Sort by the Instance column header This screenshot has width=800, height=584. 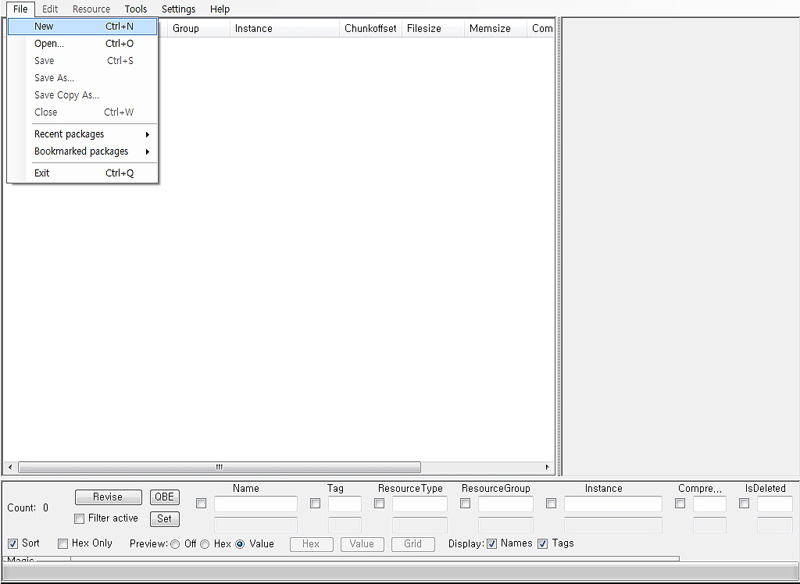[x=285, y=29]
